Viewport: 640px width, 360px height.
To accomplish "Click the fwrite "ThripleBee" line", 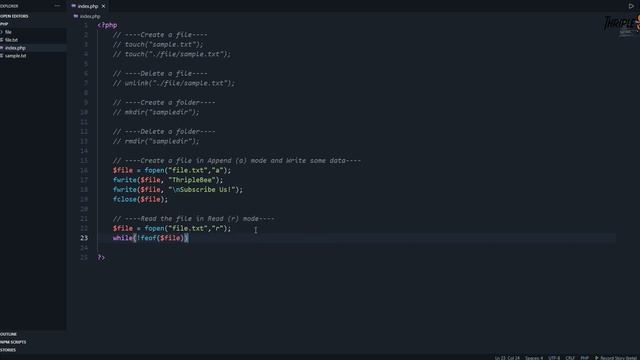I will (168, 180).
